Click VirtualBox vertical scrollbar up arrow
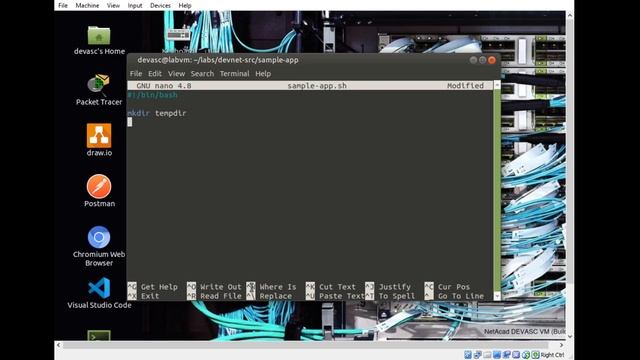The image size is (640, 360). [x=570, y=15]
